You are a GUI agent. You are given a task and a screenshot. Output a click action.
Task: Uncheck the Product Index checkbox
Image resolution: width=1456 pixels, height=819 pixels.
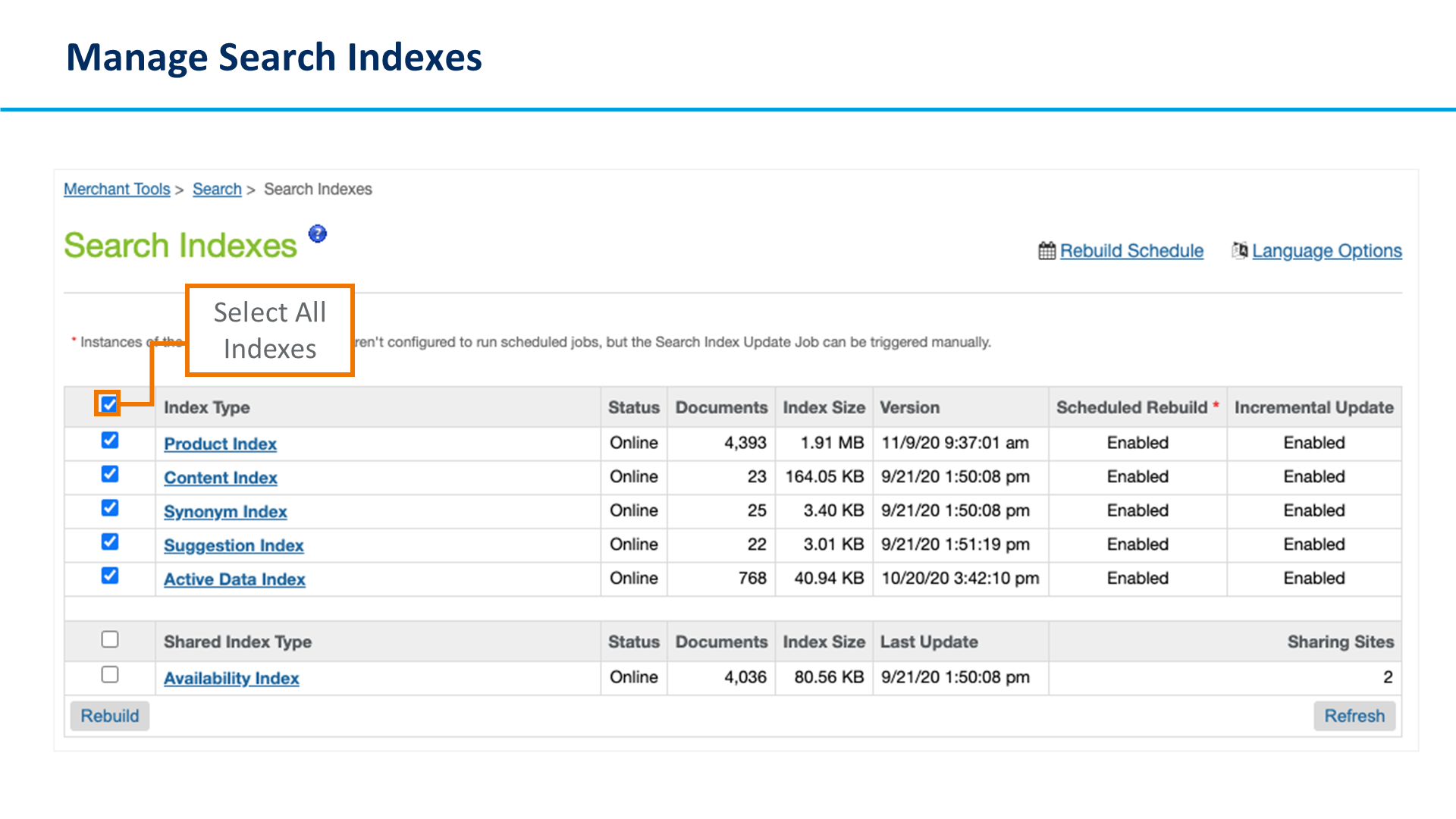tap(110, 440)
